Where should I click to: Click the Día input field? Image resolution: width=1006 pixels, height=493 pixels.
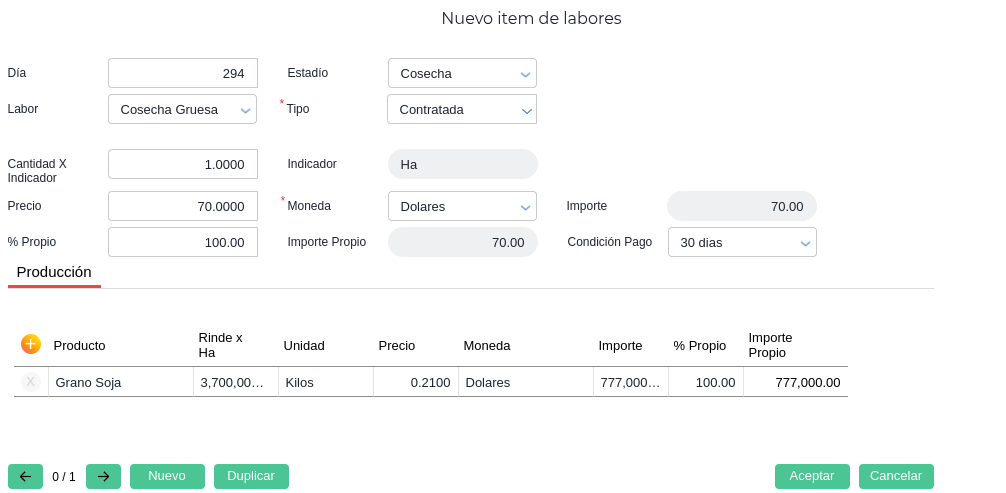(183, 73)
